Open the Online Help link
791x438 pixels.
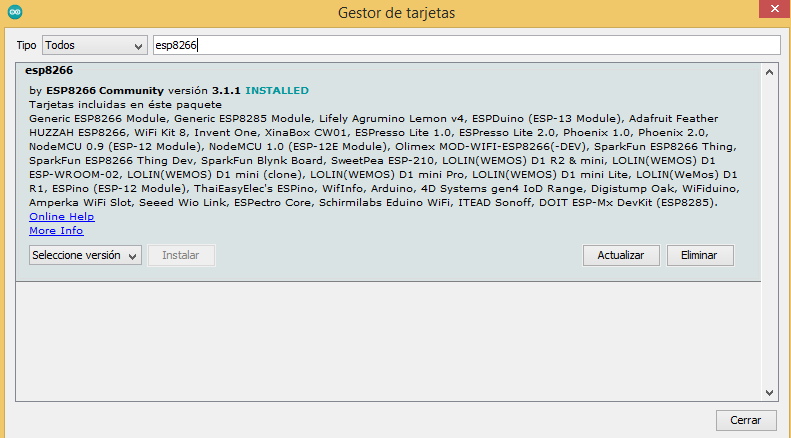click(62, 216)
